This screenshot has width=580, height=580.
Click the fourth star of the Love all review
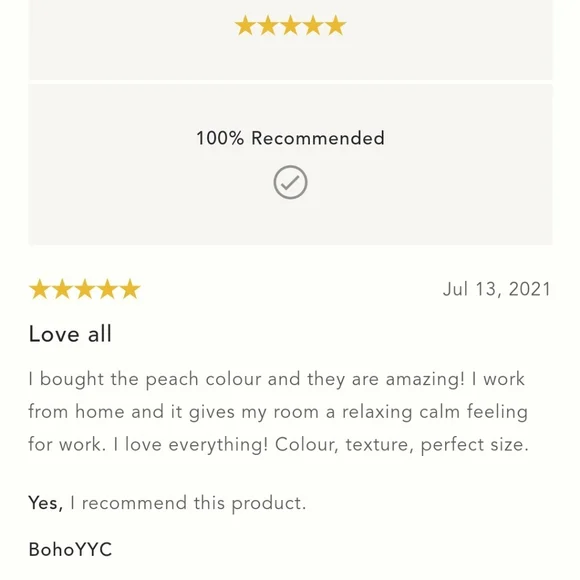(107, 289)
